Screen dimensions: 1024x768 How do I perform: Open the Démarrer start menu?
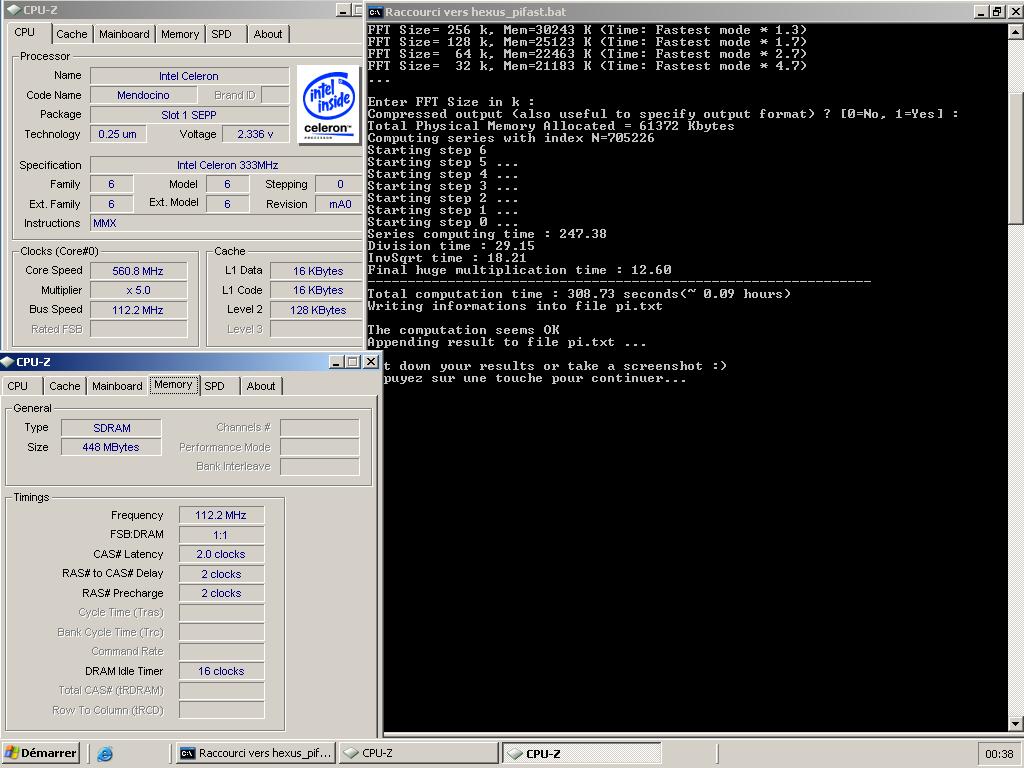point(40,753)
